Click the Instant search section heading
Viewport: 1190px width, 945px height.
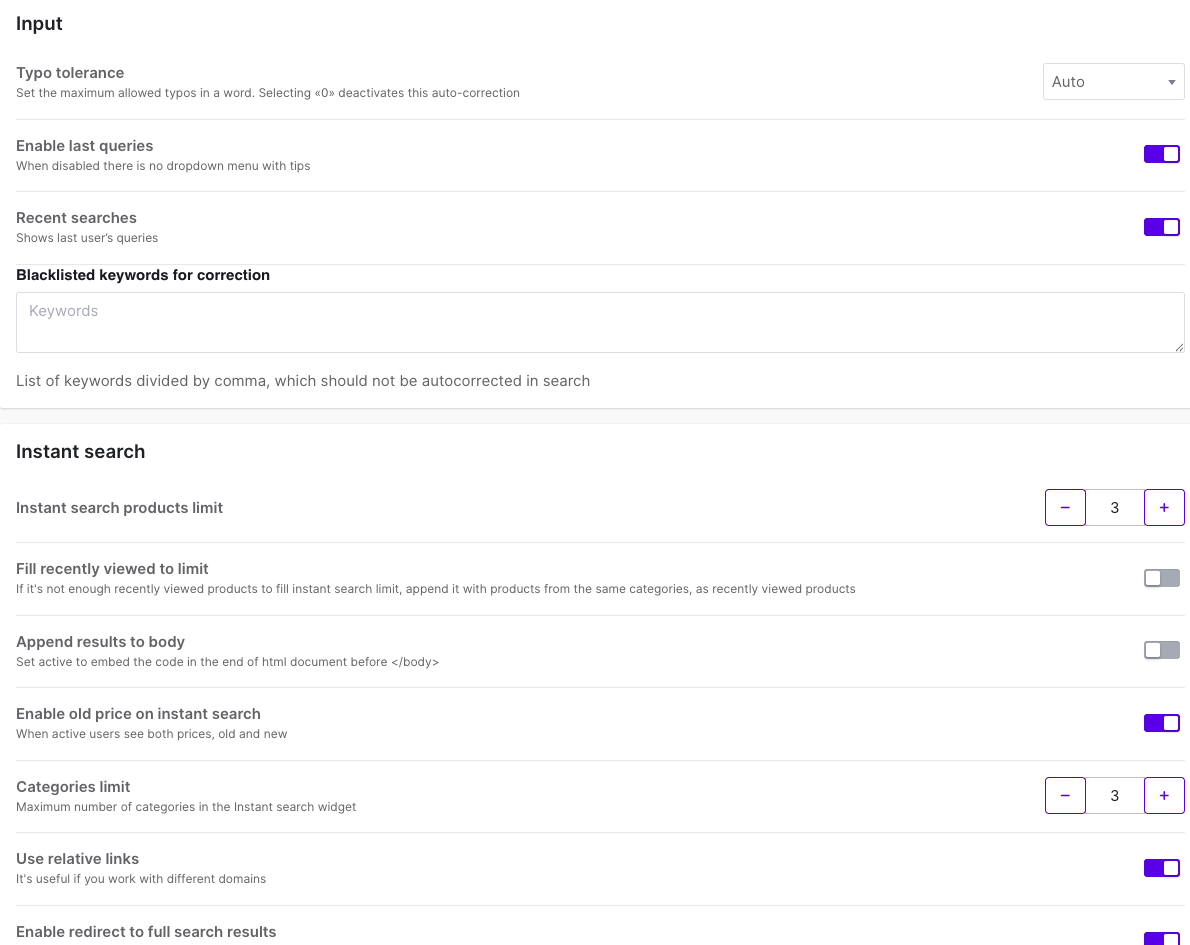pos(81,452)
